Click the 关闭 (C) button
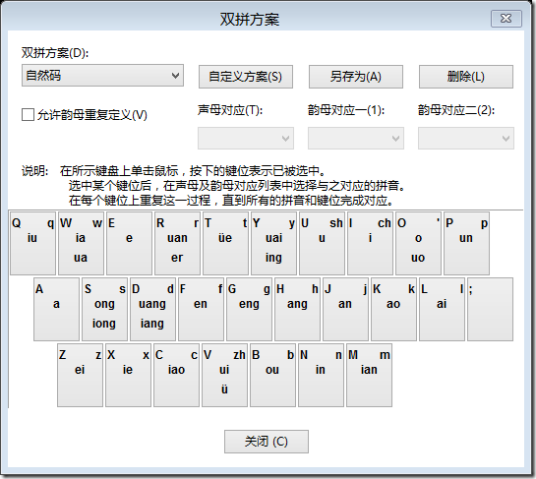This screenshot has height=479, width=536. point(266,441)
